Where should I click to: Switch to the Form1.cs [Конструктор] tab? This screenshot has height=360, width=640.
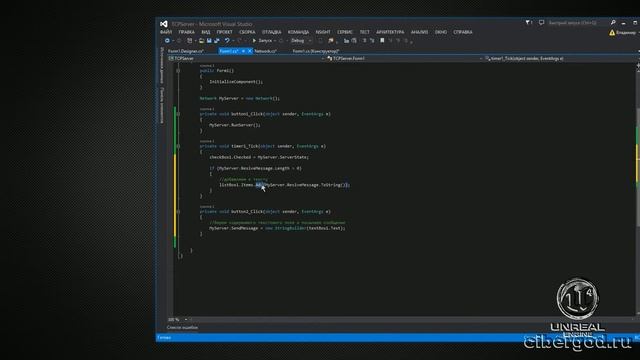click(316, 51)
